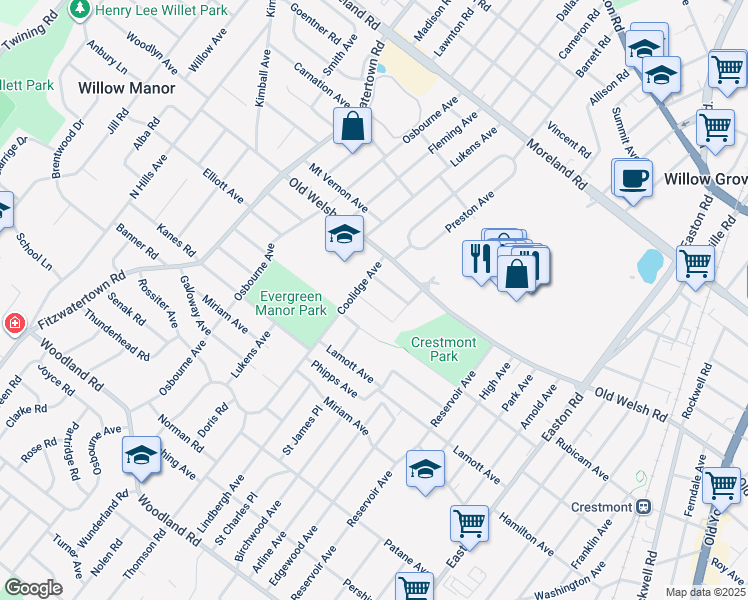The width and height of the screenshot is (748, 600).
Task: Open shopping cart marker east of Summit Ave
Action: click(x=715, y=131)
